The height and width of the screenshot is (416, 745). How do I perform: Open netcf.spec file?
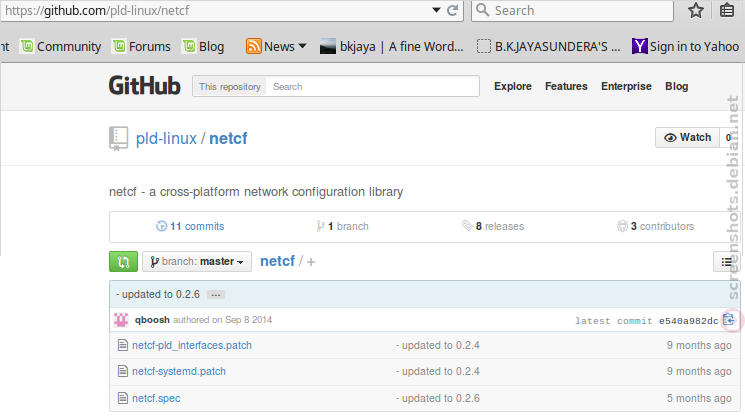(156, 398)
